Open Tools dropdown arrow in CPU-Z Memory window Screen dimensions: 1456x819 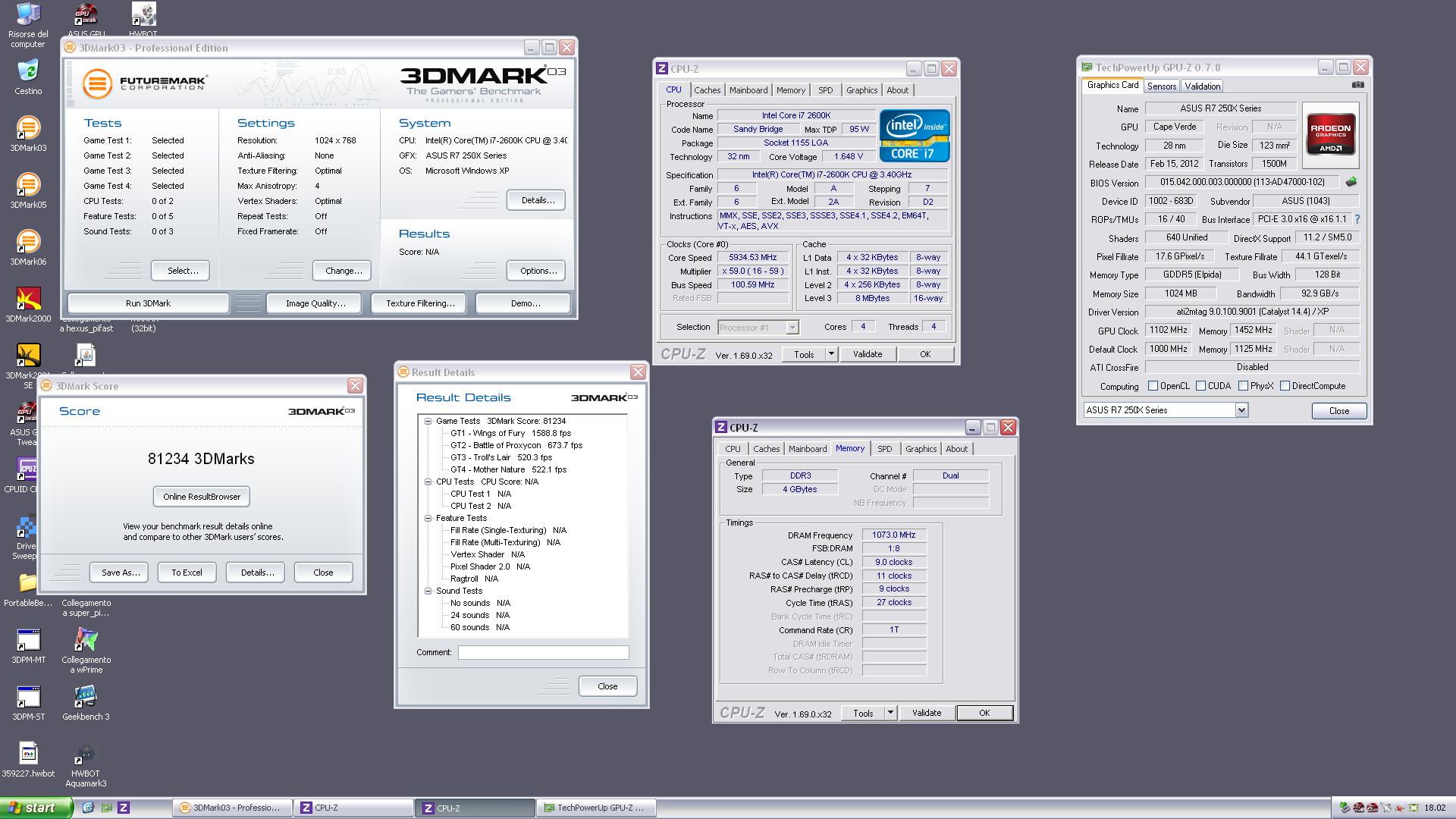(x=890, y=713)
